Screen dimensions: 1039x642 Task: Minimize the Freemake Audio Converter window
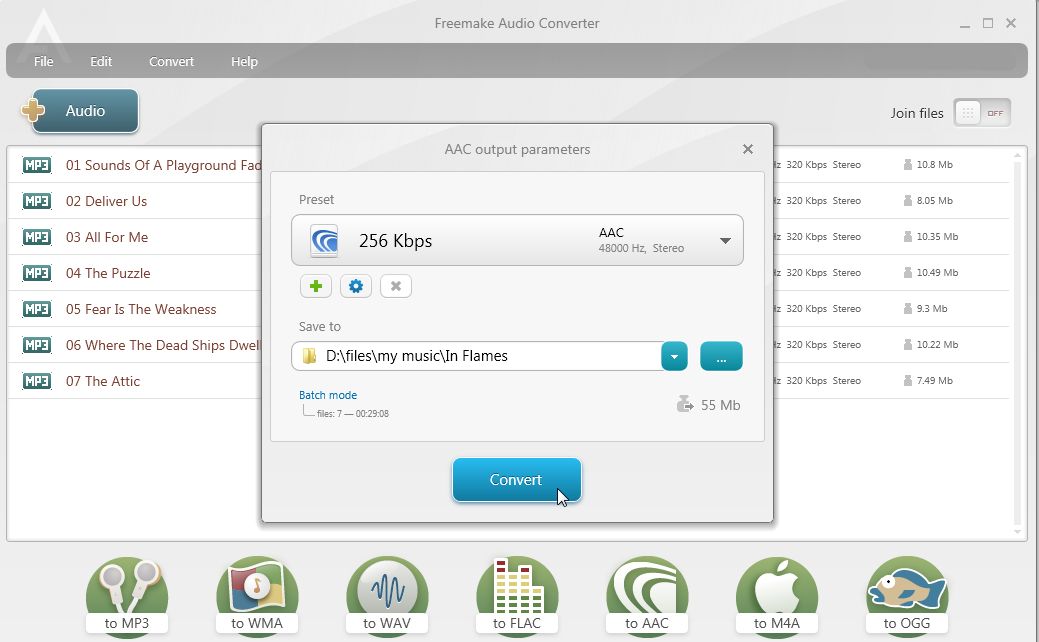(965, 24)
